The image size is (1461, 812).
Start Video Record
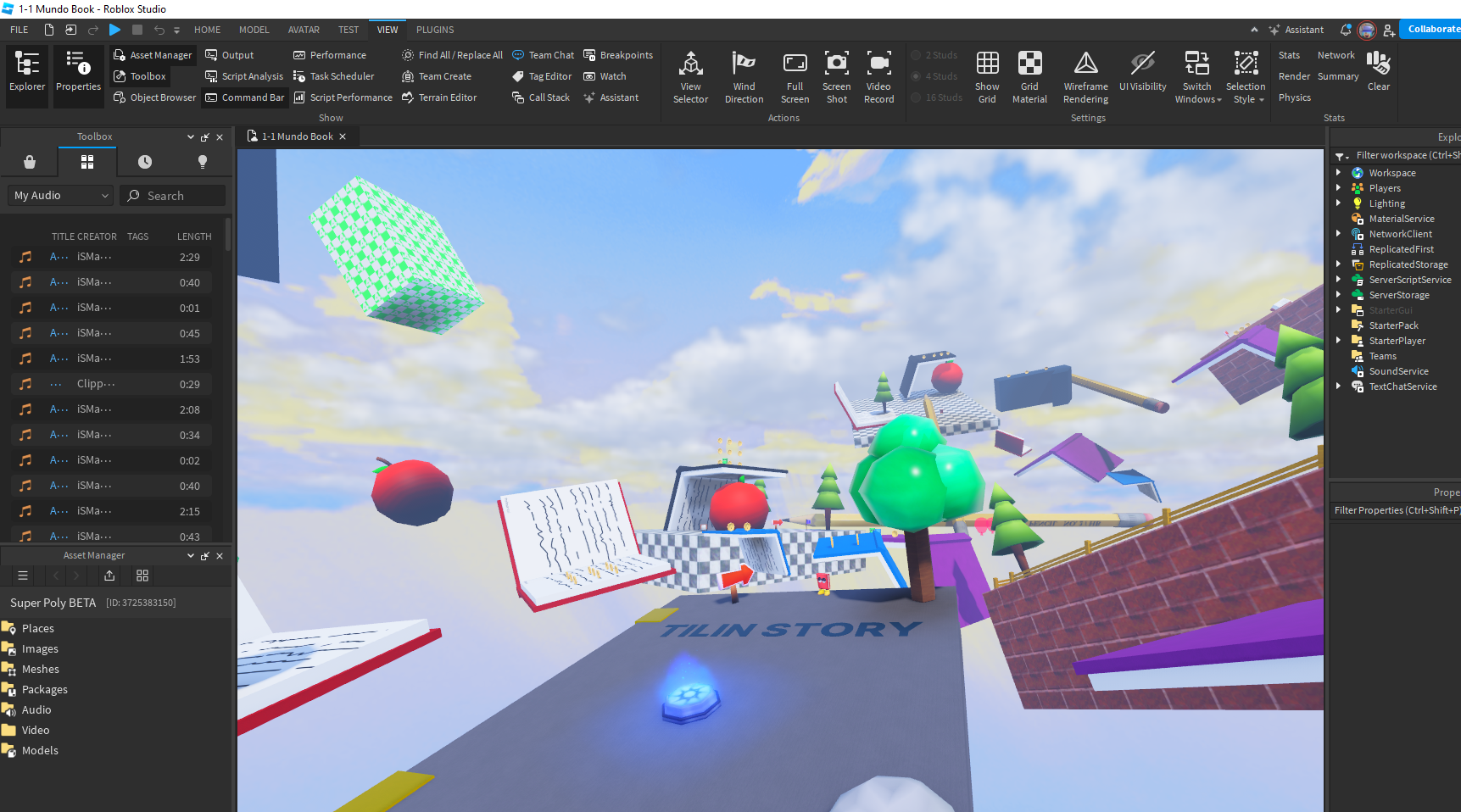(878, 76)
